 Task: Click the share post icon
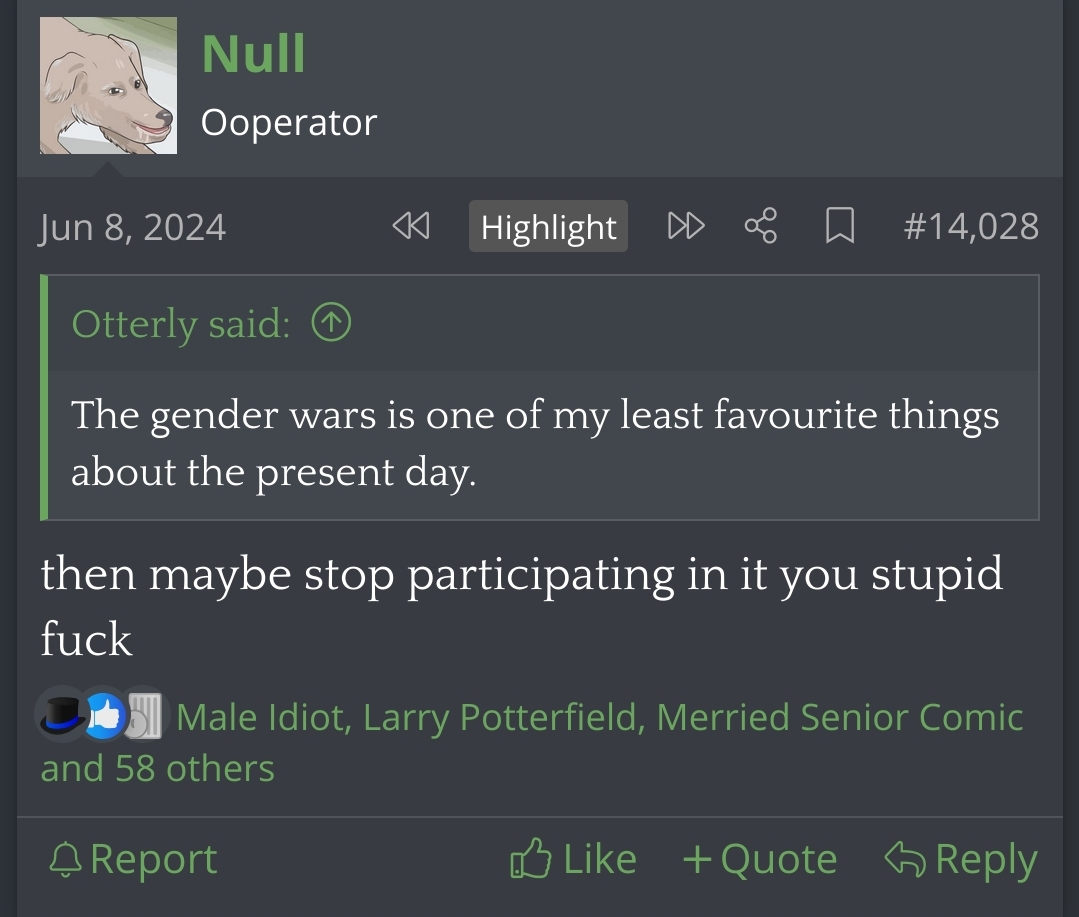pos(760,227)
